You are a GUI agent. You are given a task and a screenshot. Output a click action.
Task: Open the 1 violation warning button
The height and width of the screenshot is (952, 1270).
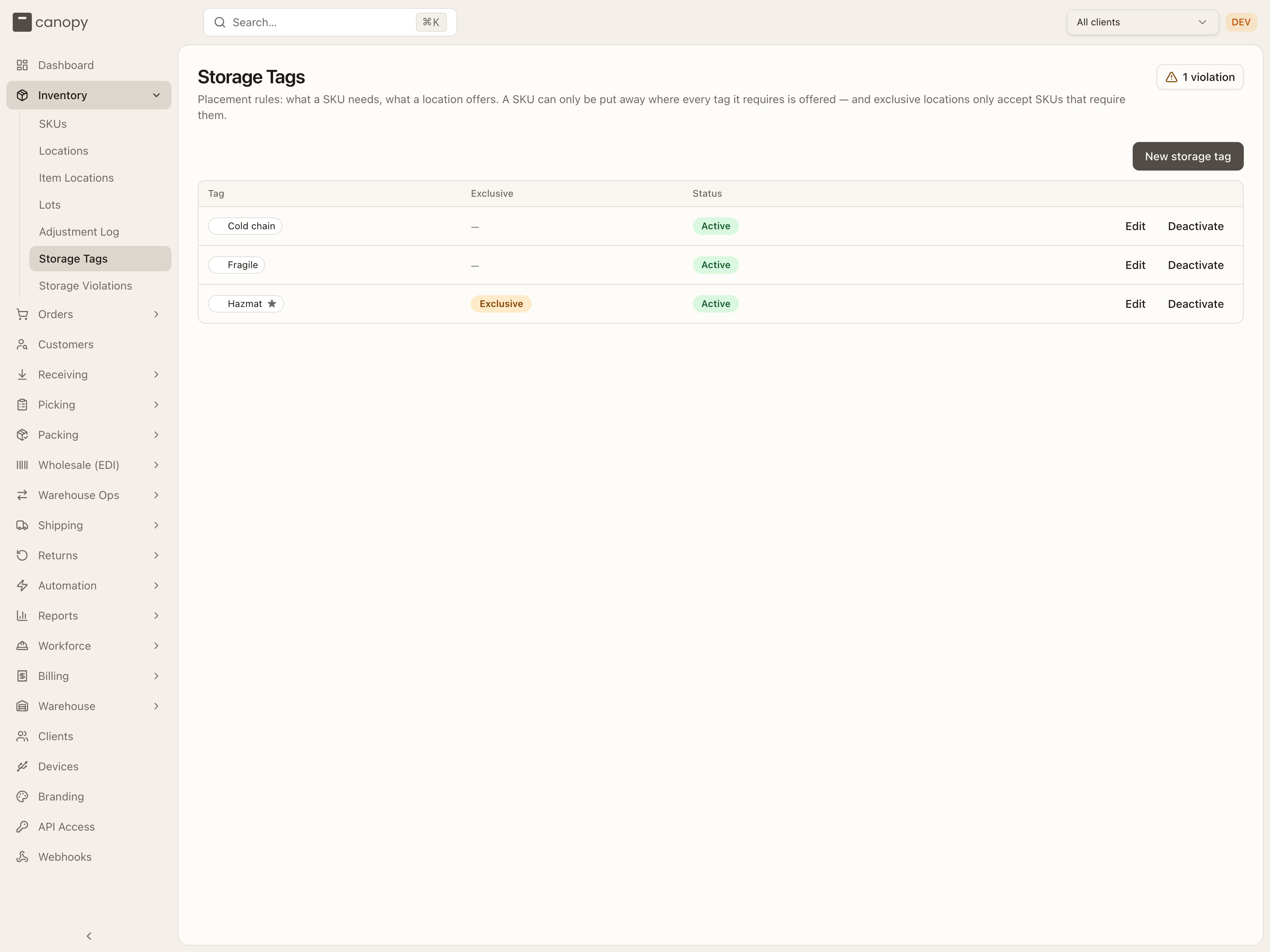point(1199,77)
